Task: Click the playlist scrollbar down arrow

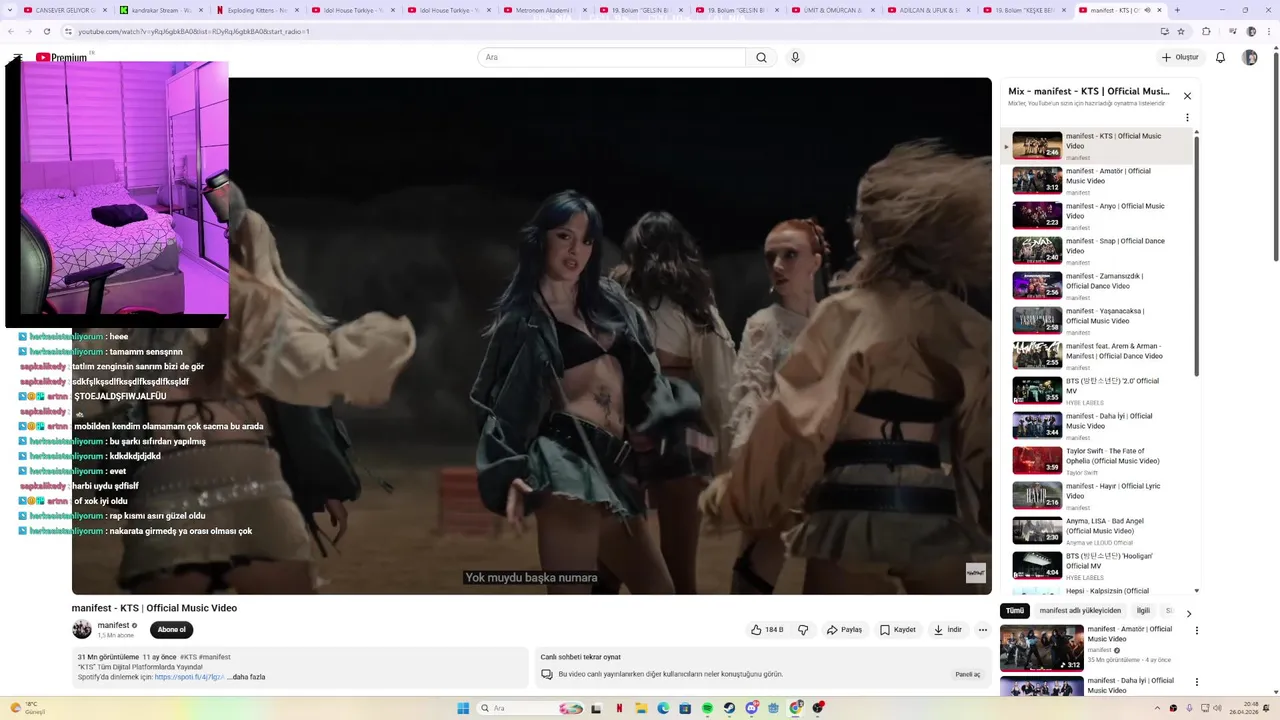Action: [1196, 591]
